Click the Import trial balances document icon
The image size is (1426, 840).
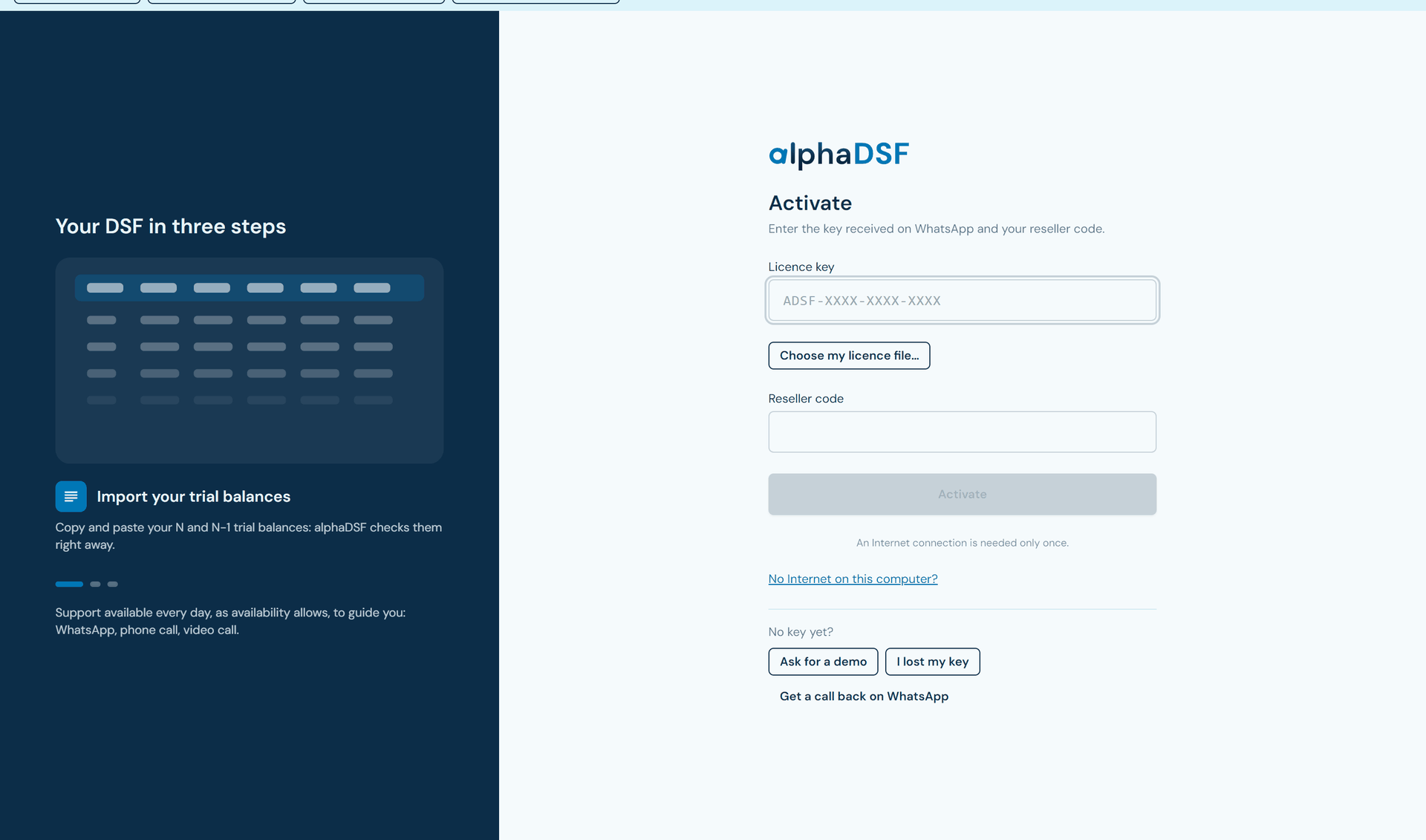click(x=71, y=496)
